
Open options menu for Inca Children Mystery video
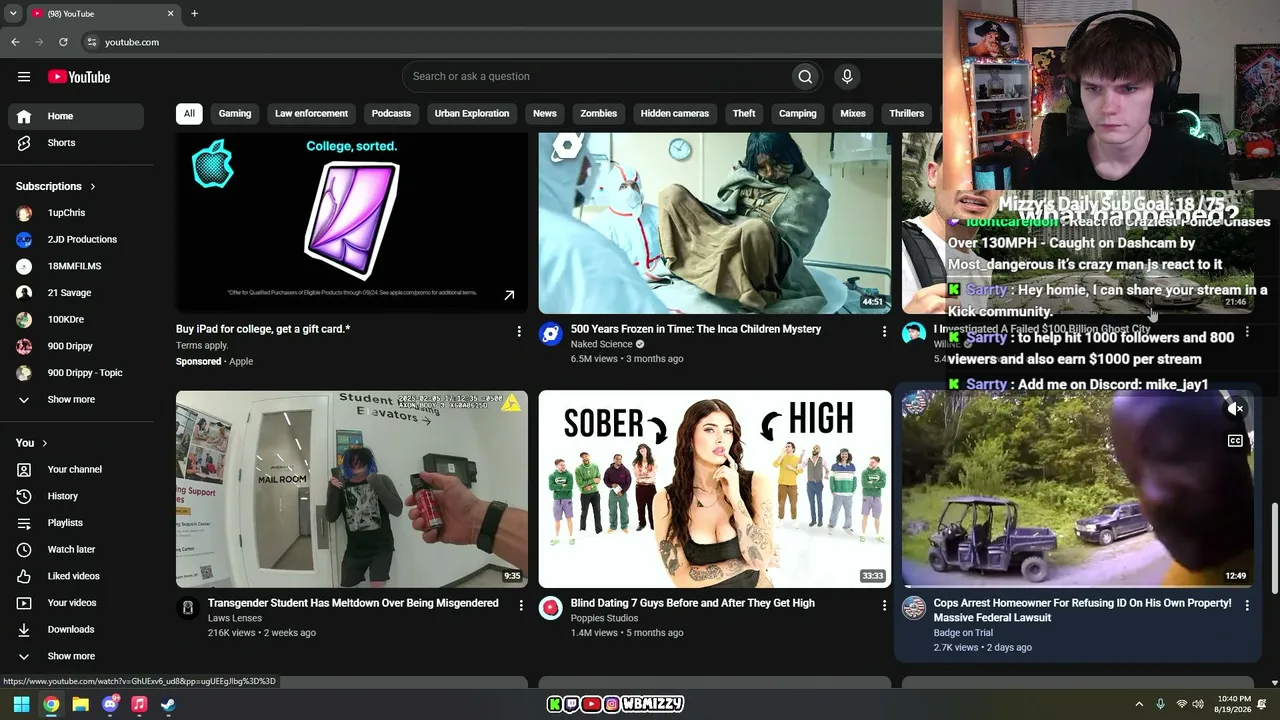pyautogui.click(x=884, y=331)
